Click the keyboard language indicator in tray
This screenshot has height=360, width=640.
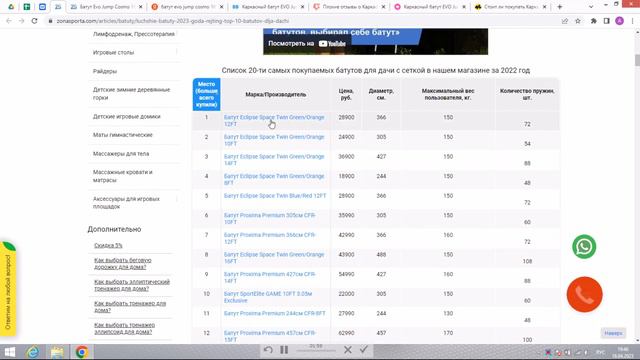[x=600, y=352]
